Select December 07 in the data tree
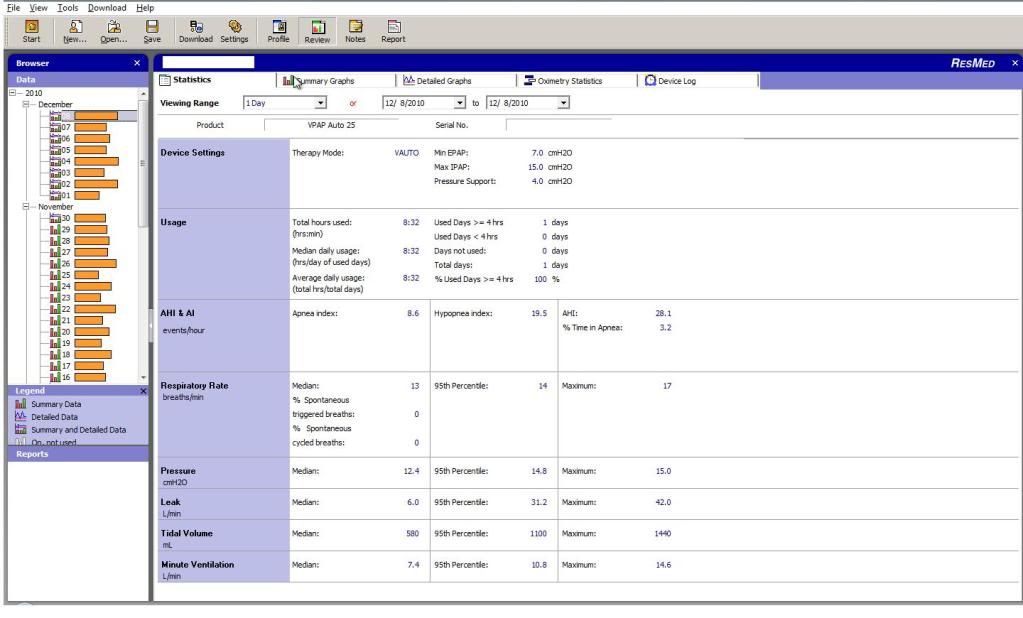Screen dimensions: 1023x618 tap(78, 127)
